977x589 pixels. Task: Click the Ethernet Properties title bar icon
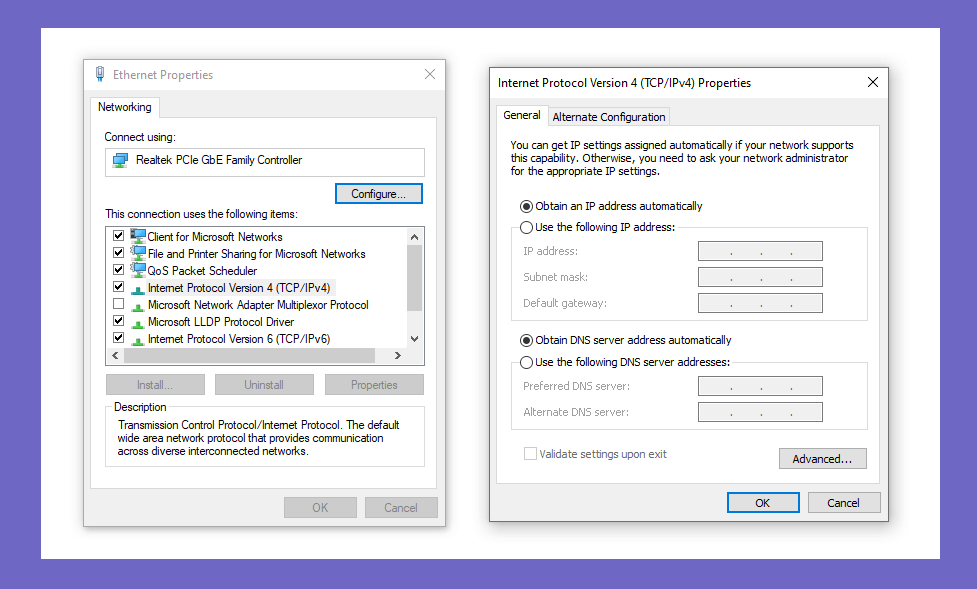click(x=100, y=74)
